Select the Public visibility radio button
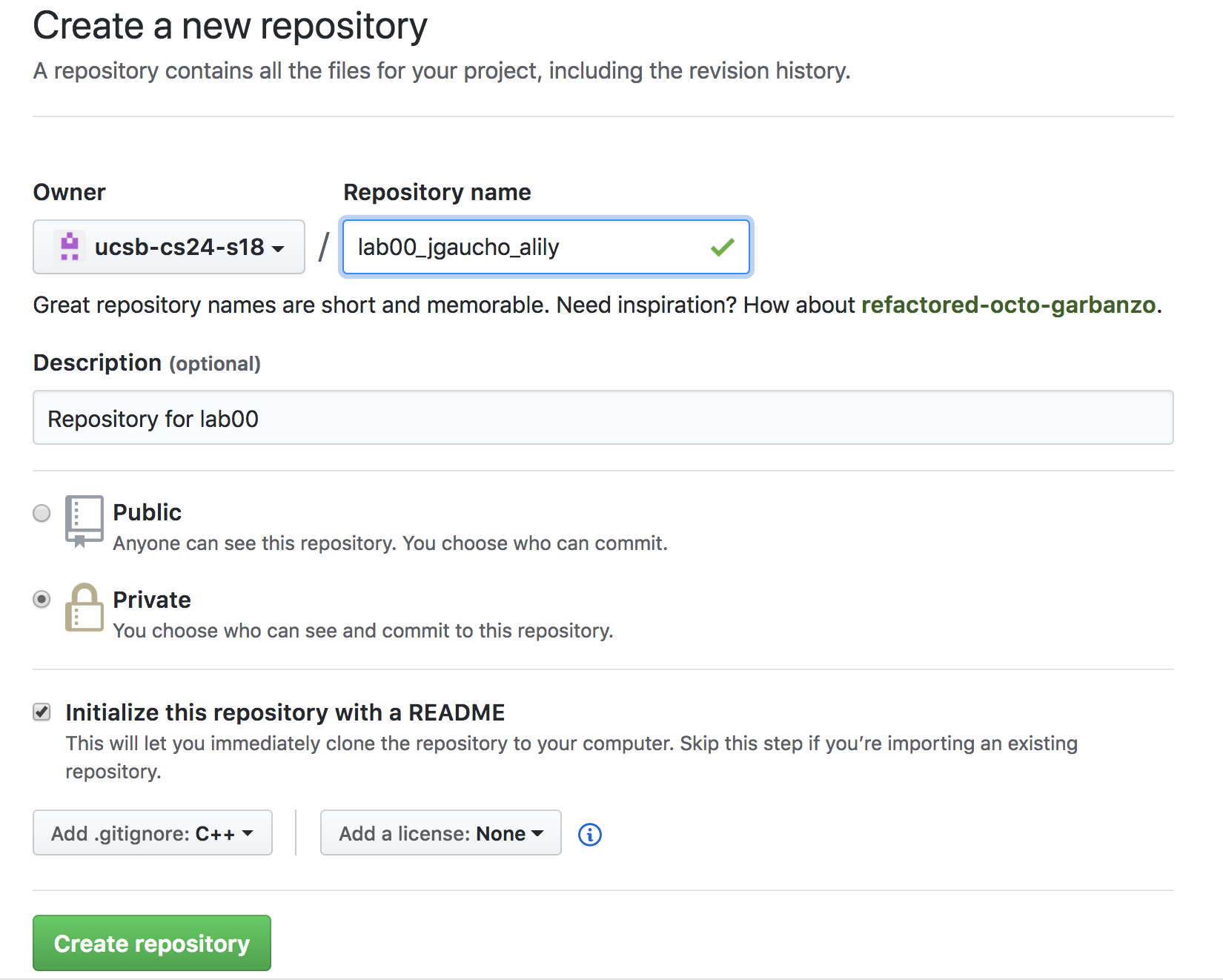The height and width of the screenshot is (980, 1223). [x=42, y=512]
